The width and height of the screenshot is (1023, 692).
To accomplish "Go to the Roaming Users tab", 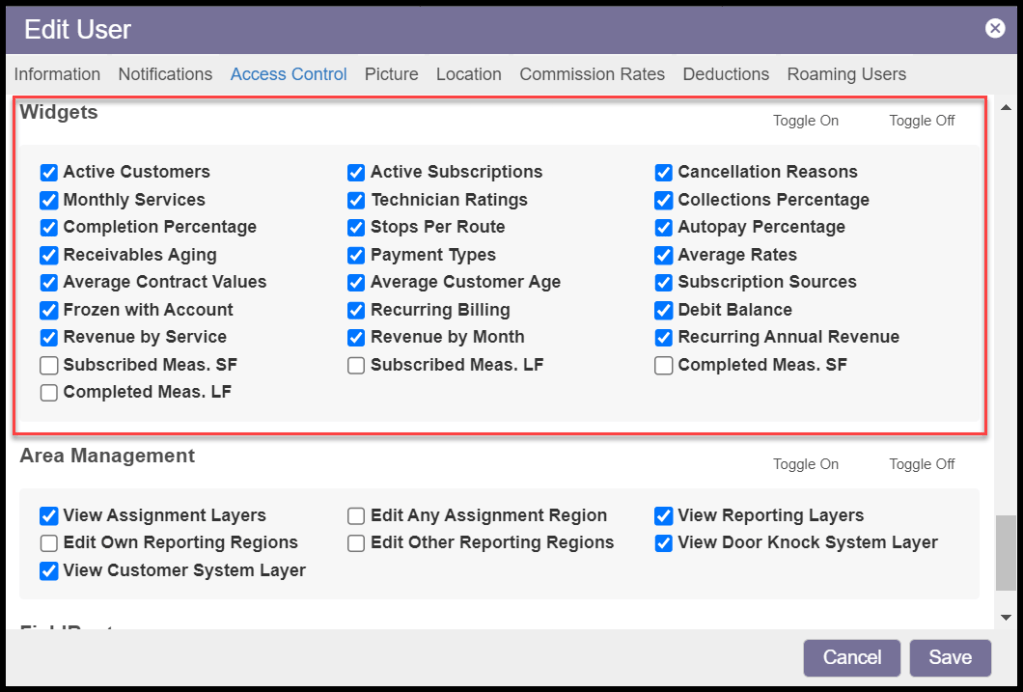I will click(846, 74).
